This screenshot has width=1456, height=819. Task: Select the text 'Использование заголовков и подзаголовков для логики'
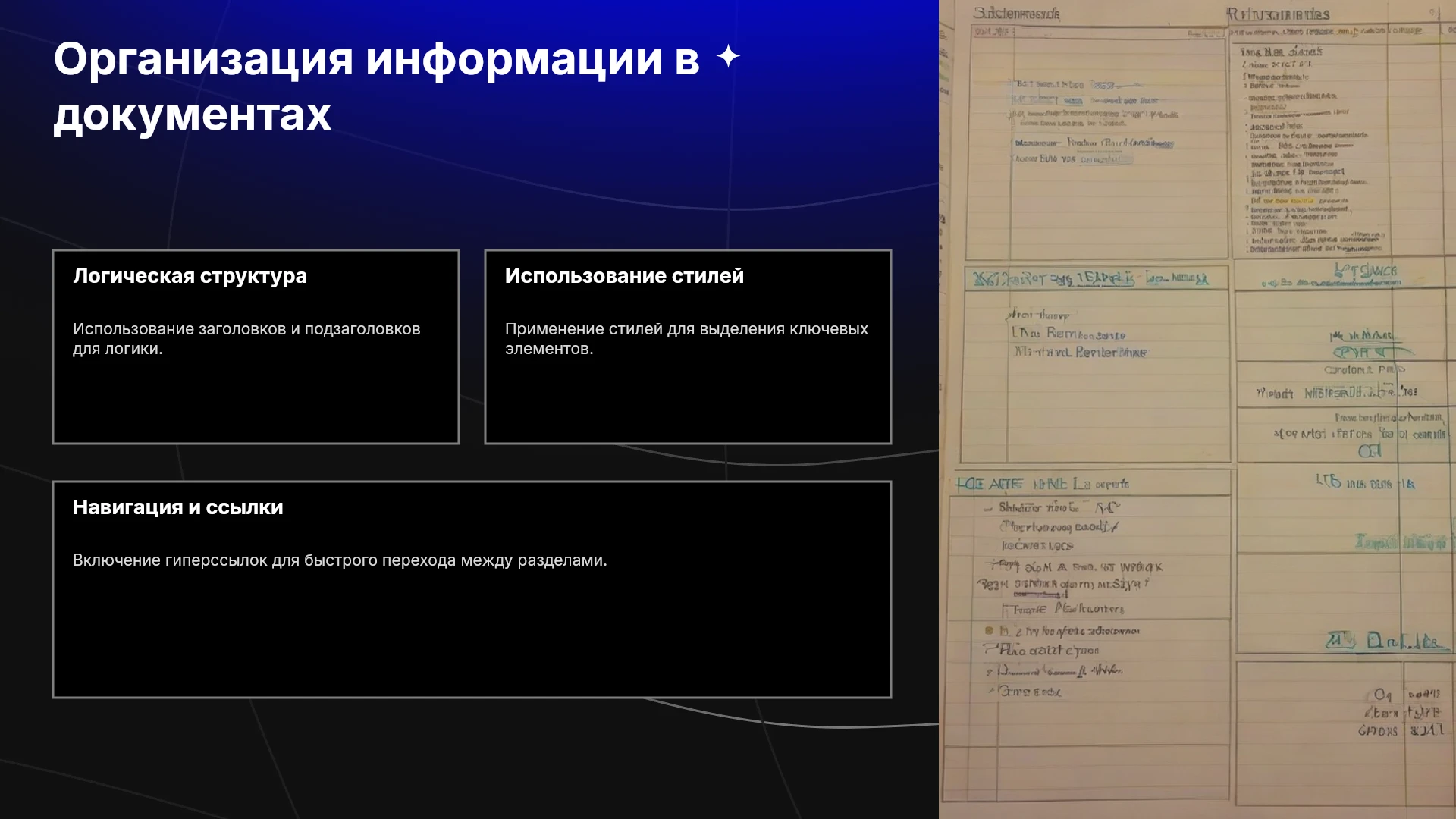(x=246, y=339)
